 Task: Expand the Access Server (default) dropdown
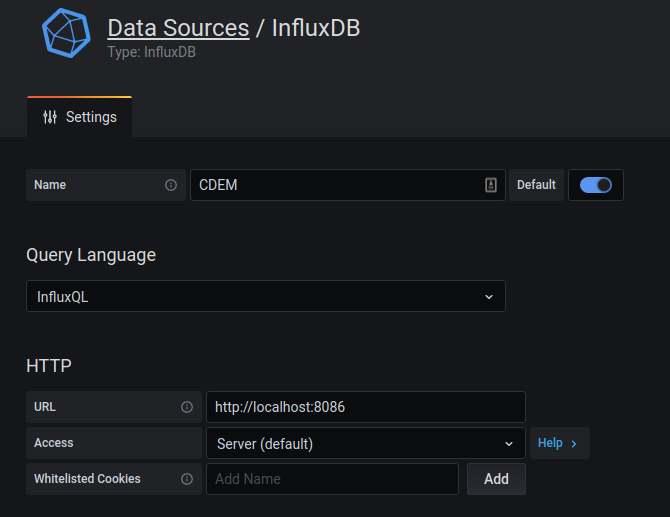tap(366, 443)
